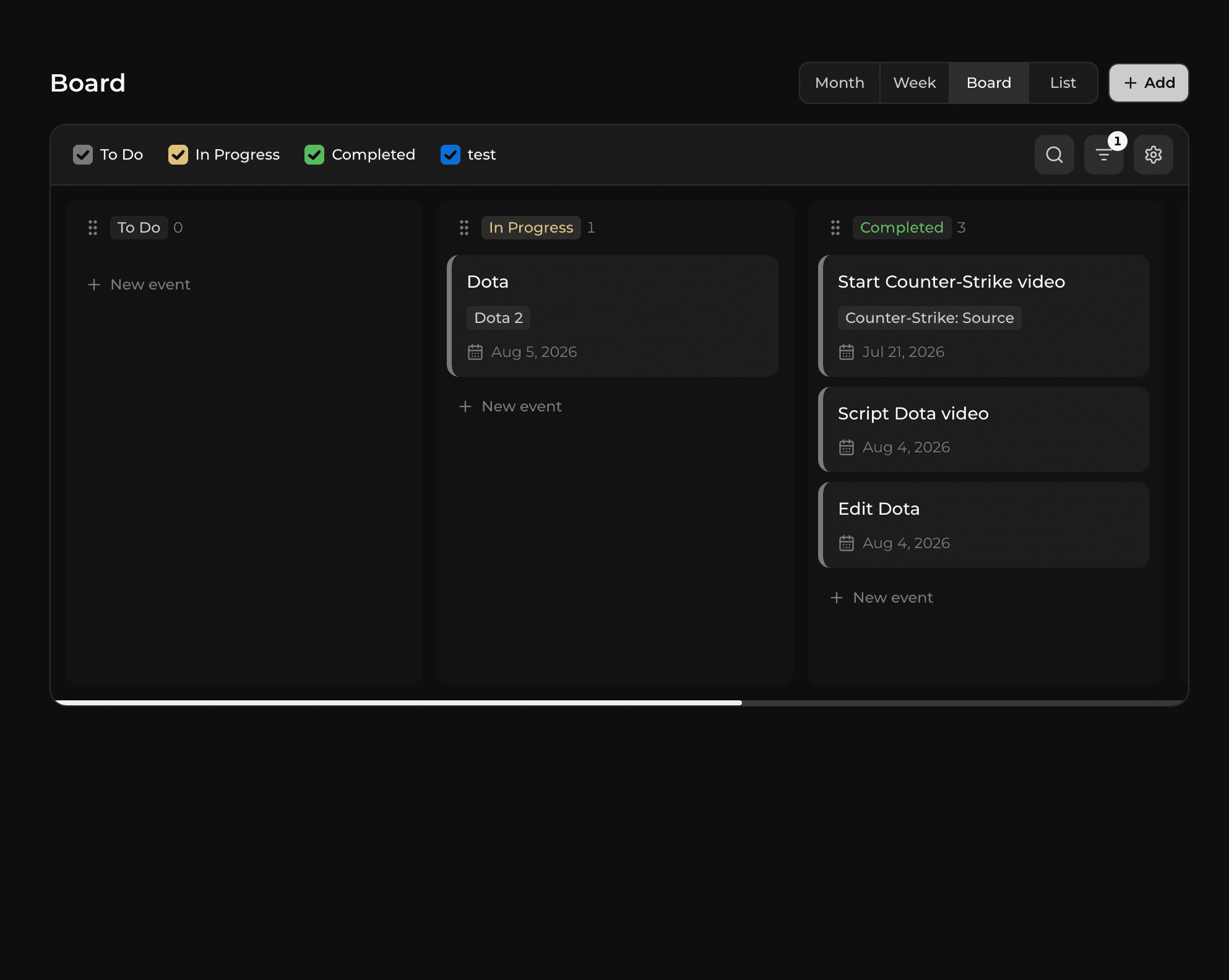Image resolution: width=1229 pixels, height=980 pixels.
Task: Click the horizontal scrollbar thumb
Action: coord(399,703)
